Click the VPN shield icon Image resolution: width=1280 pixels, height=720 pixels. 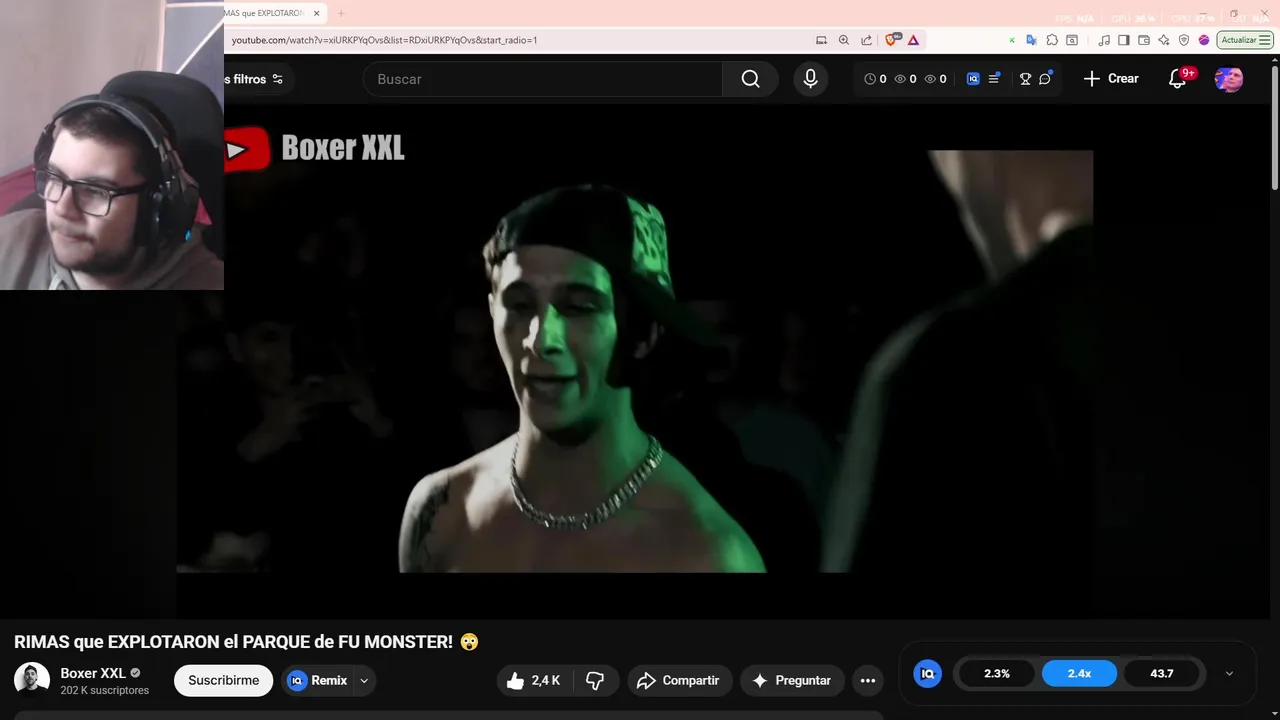pos(1184,40)
